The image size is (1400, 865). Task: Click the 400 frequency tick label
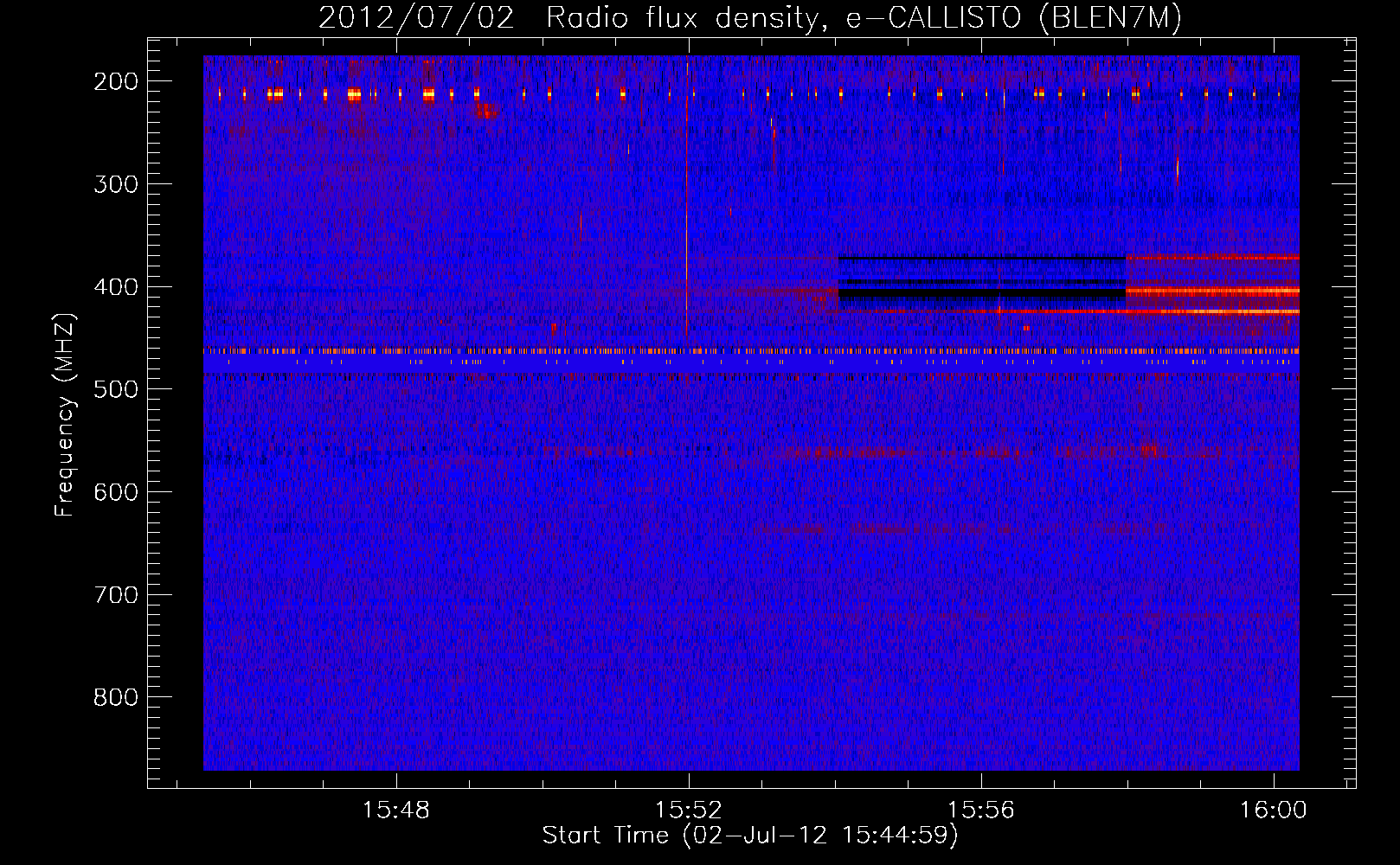116,287
